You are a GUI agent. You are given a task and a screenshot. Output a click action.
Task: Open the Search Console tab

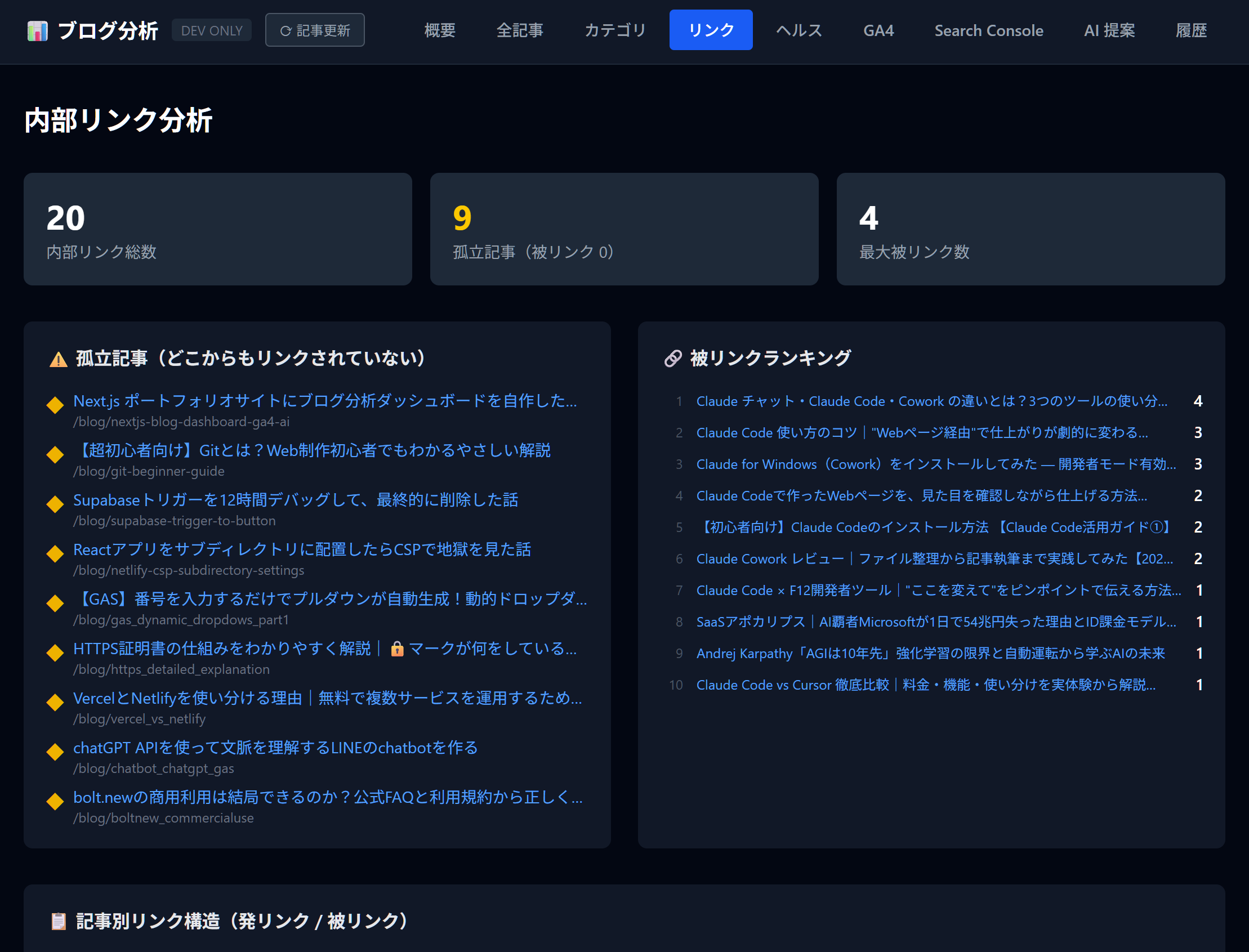pos(988,30)
